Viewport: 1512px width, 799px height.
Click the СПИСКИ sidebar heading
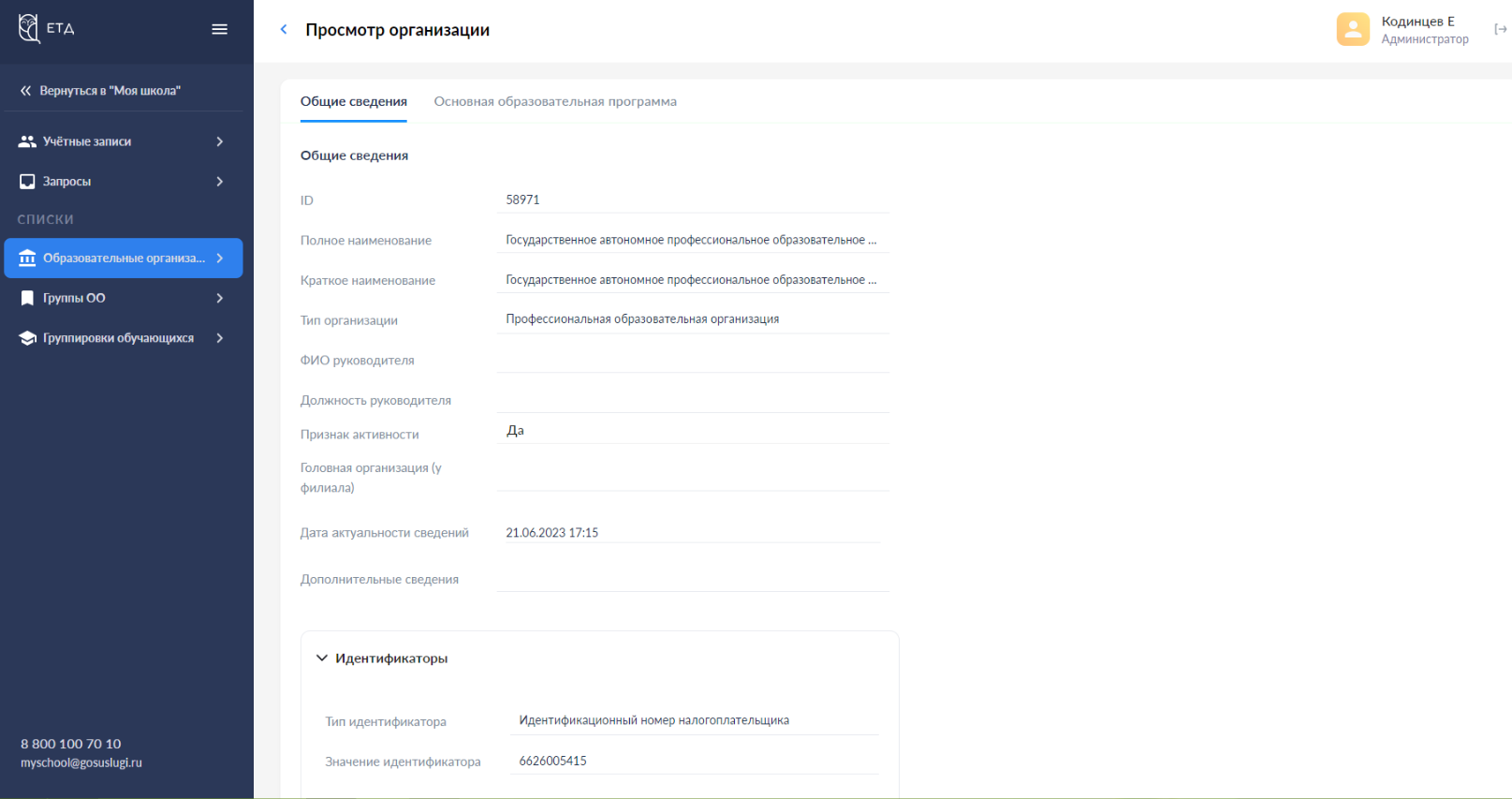point(45,219)
